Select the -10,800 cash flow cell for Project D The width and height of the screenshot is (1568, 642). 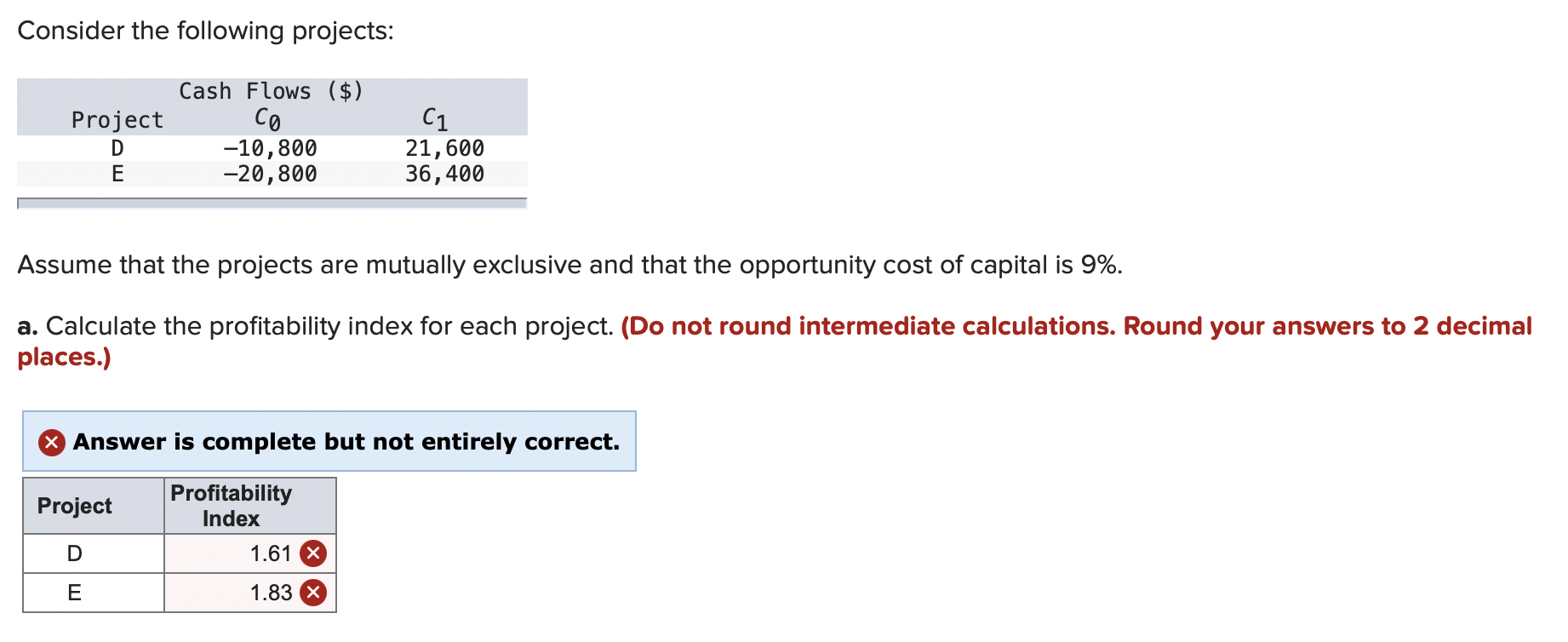(x=269, y=146)
